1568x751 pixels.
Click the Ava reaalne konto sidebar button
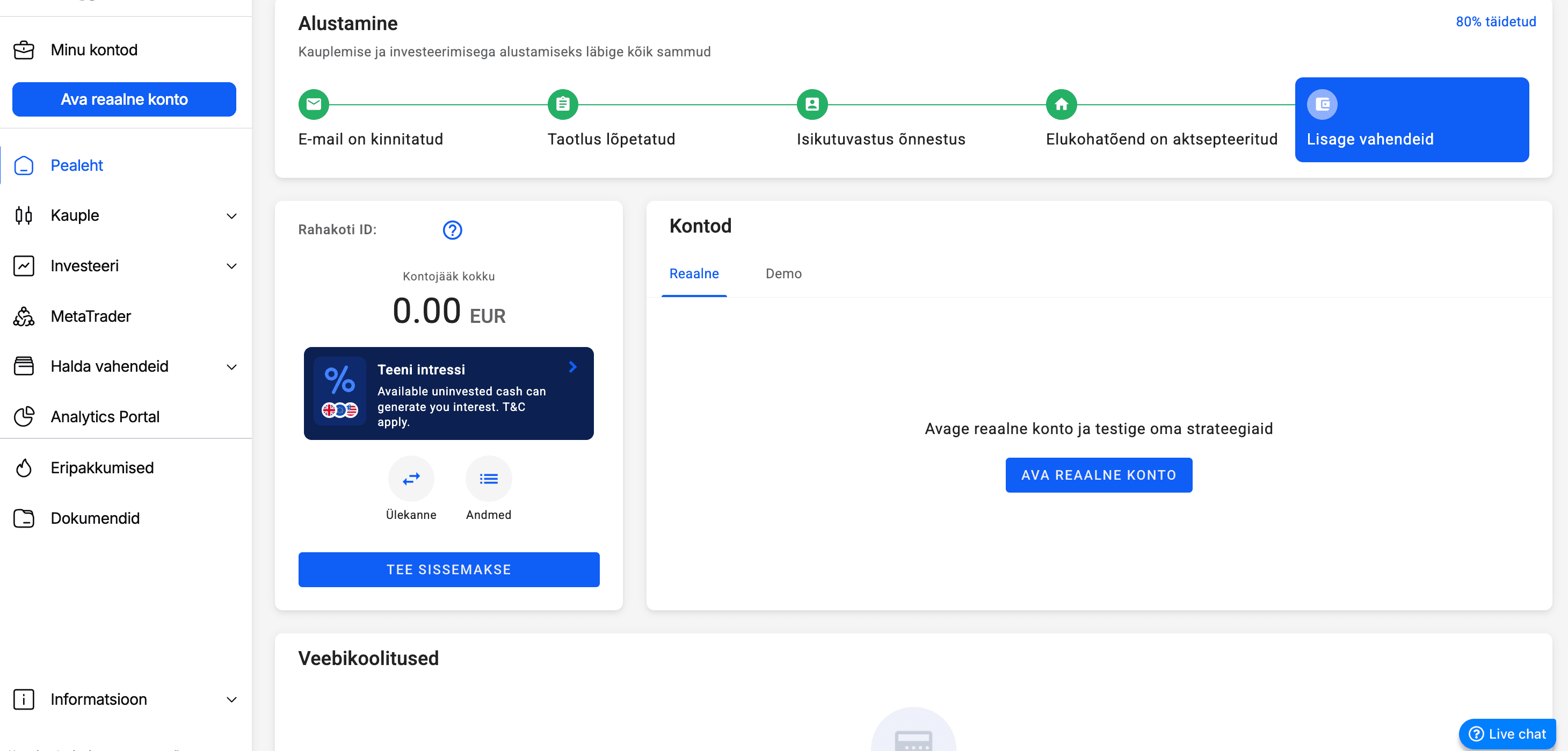point(124,99)
